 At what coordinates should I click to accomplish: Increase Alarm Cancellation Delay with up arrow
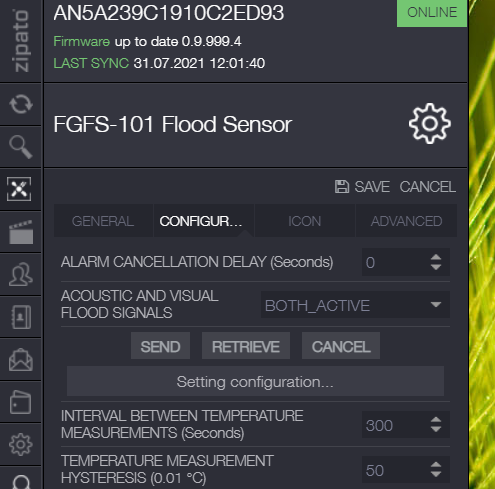click(436, 257)
